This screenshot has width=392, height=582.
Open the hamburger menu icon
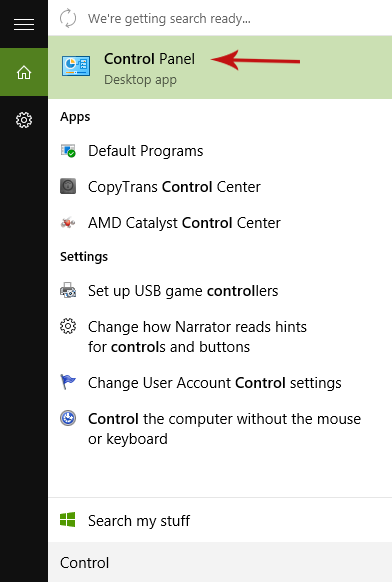point(24,24)
